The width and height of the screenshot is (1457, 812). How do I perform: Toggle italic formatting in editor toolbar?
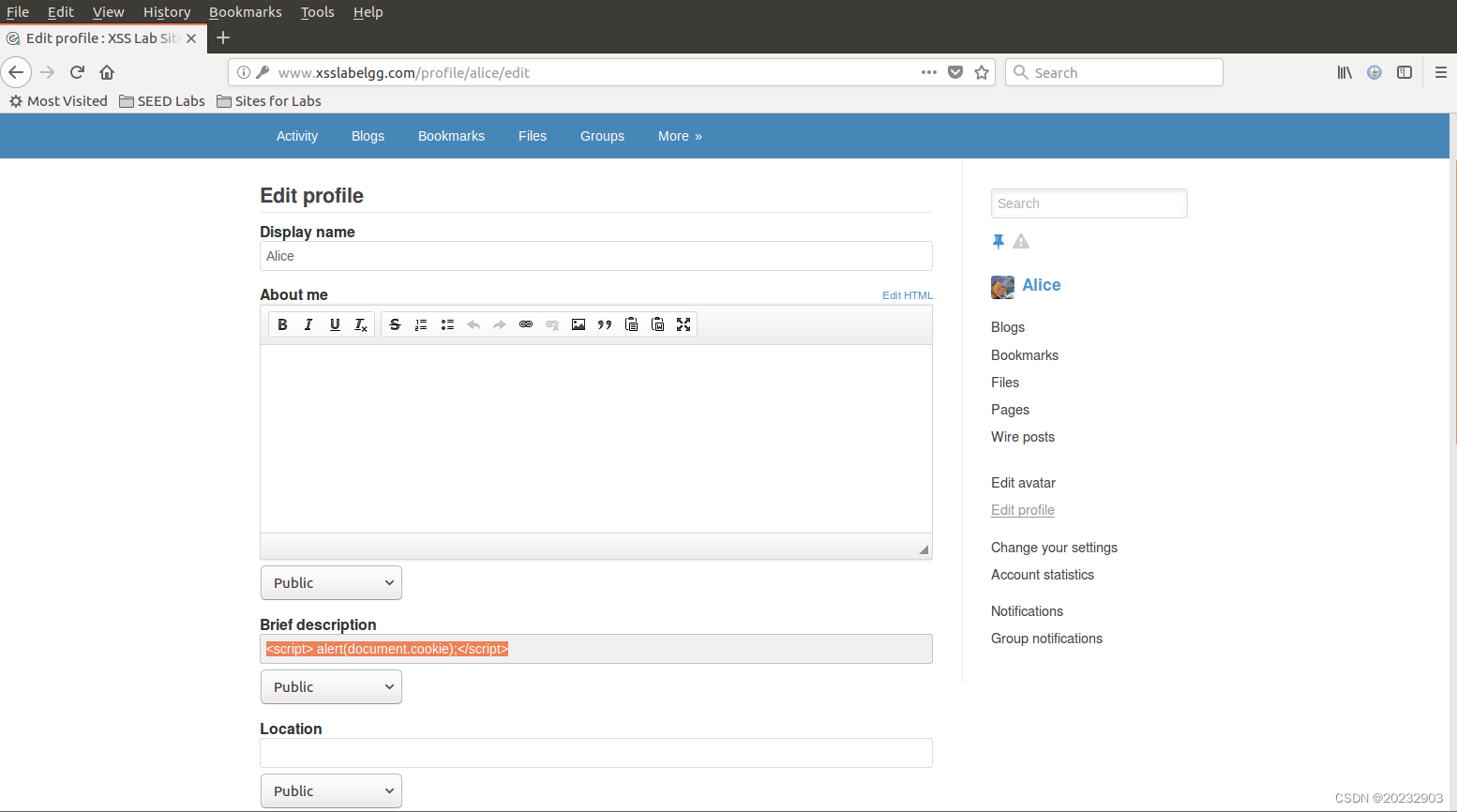coord(308,324)
